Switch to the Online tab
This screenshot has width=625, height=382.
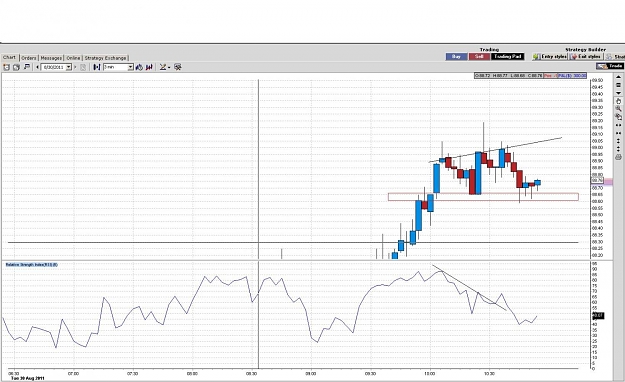tap(73, 58)
